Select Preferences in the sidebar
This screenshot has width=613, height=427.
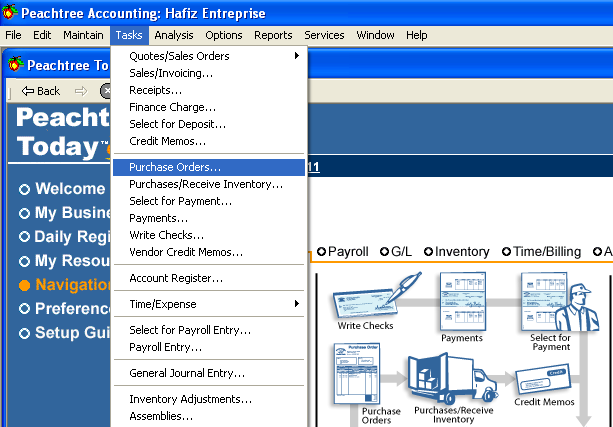pyautogui.click(x=65, y=309)
